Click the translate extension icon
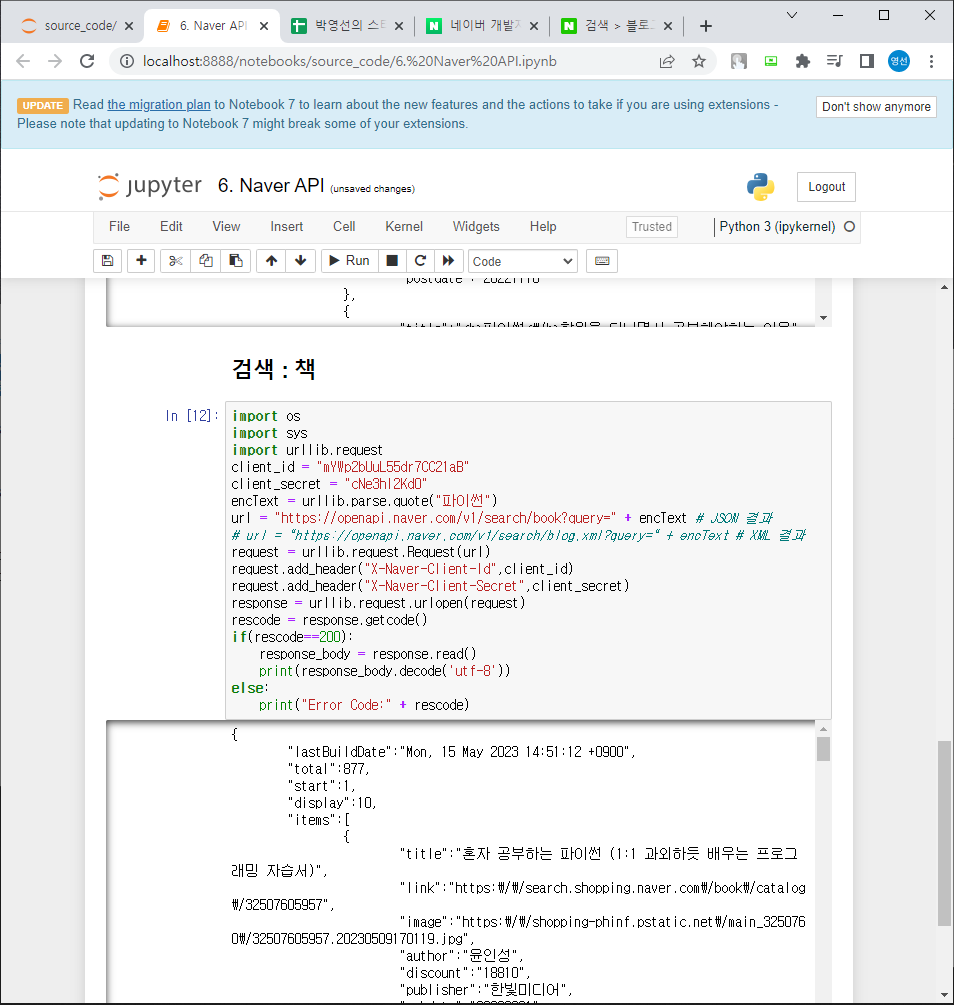 click(739, 62)
